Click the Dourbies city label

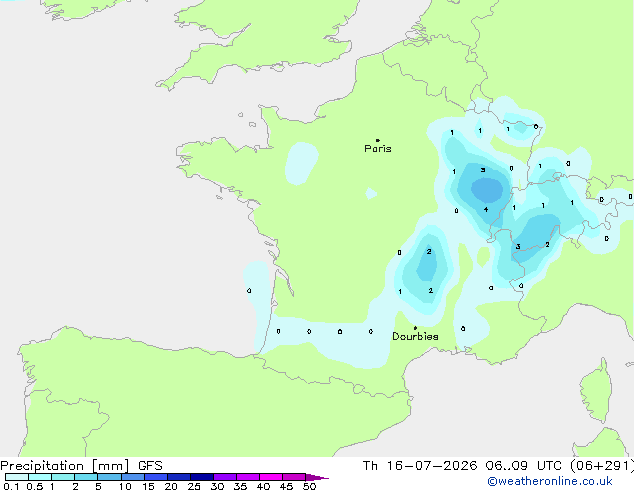pos(415,336)
